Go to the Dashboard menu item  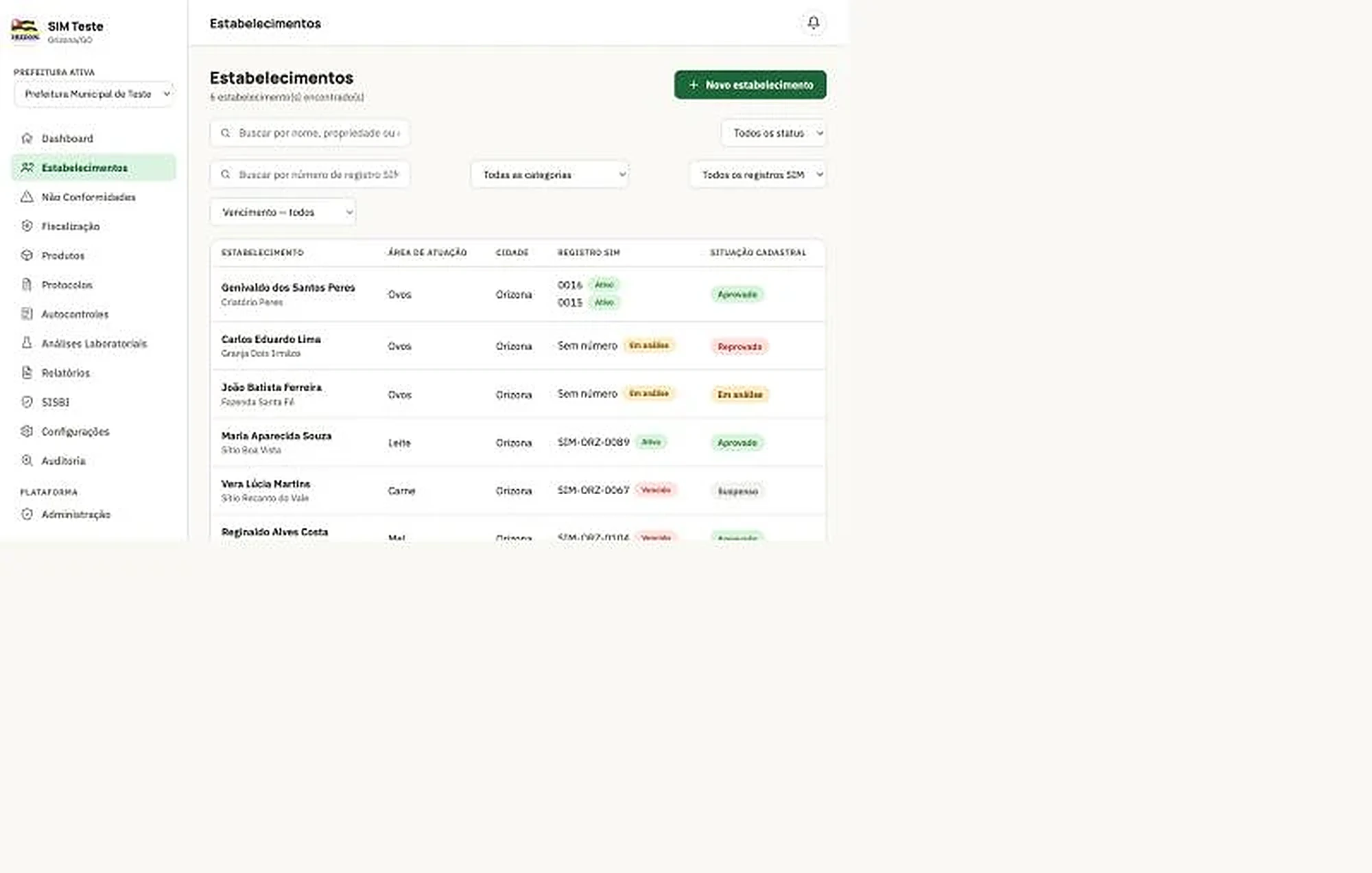point(93,138)
